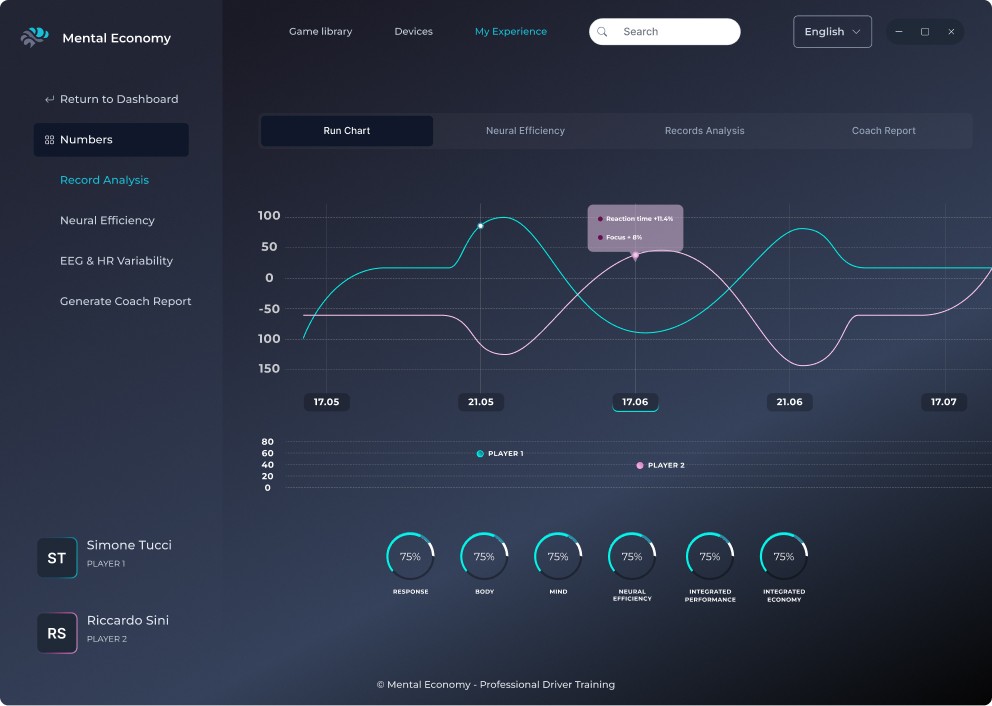The width and height of the screenshot is (992, 706).
Task: Open the My Experience menu
Action: pyautogui.click(x=511, y=32)
